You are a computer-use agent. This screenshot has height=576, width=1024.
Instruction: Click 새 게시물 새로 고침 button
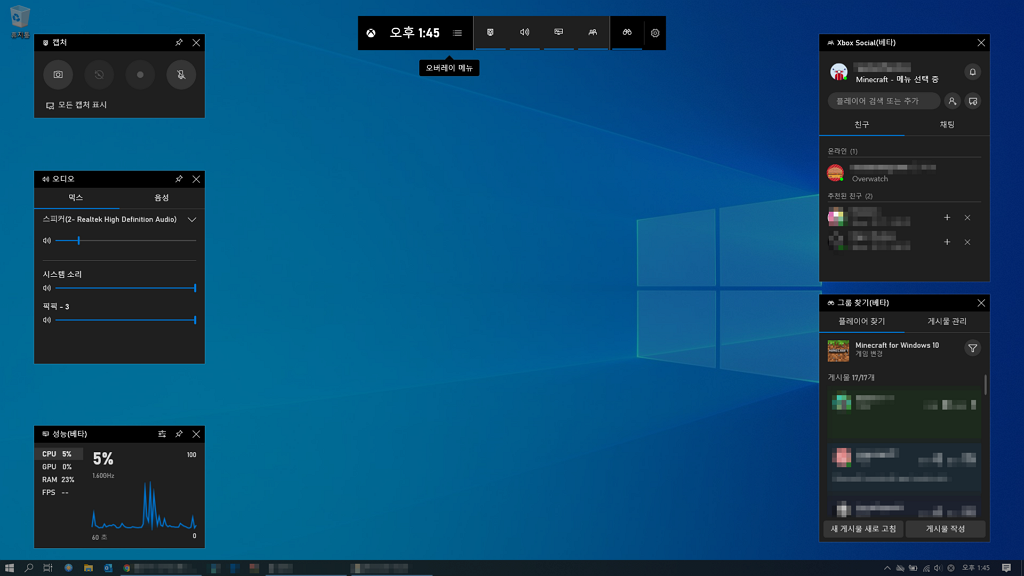(863, 529)
